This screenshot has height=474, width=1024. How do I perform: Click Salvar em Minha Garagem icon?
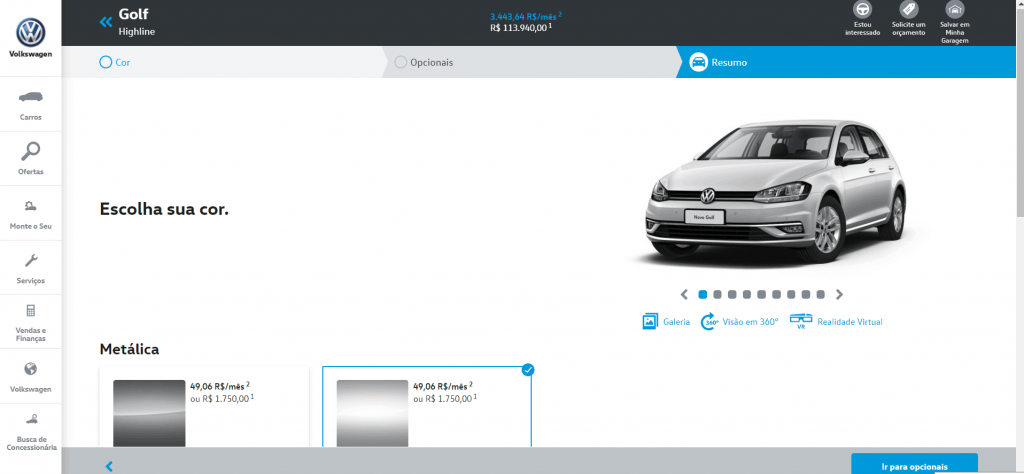(955, 10)
